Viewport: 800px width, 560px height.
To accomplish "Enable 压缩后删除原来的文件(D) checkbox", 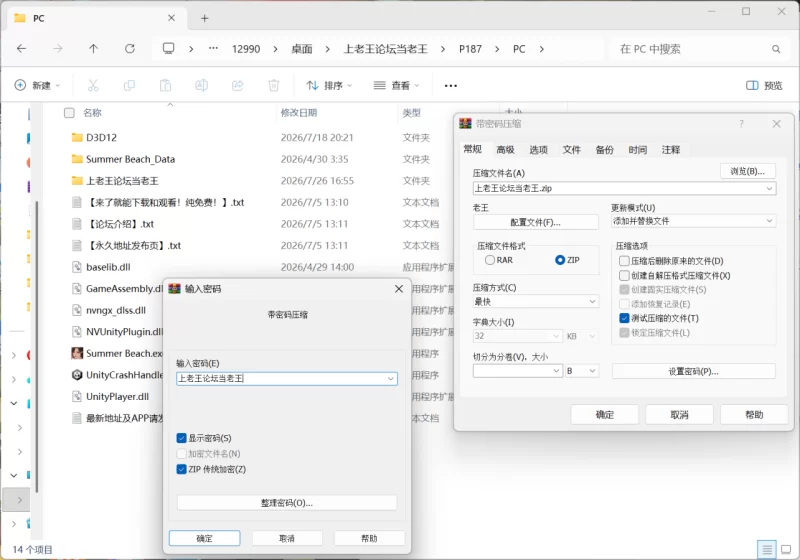I will 624,261.
